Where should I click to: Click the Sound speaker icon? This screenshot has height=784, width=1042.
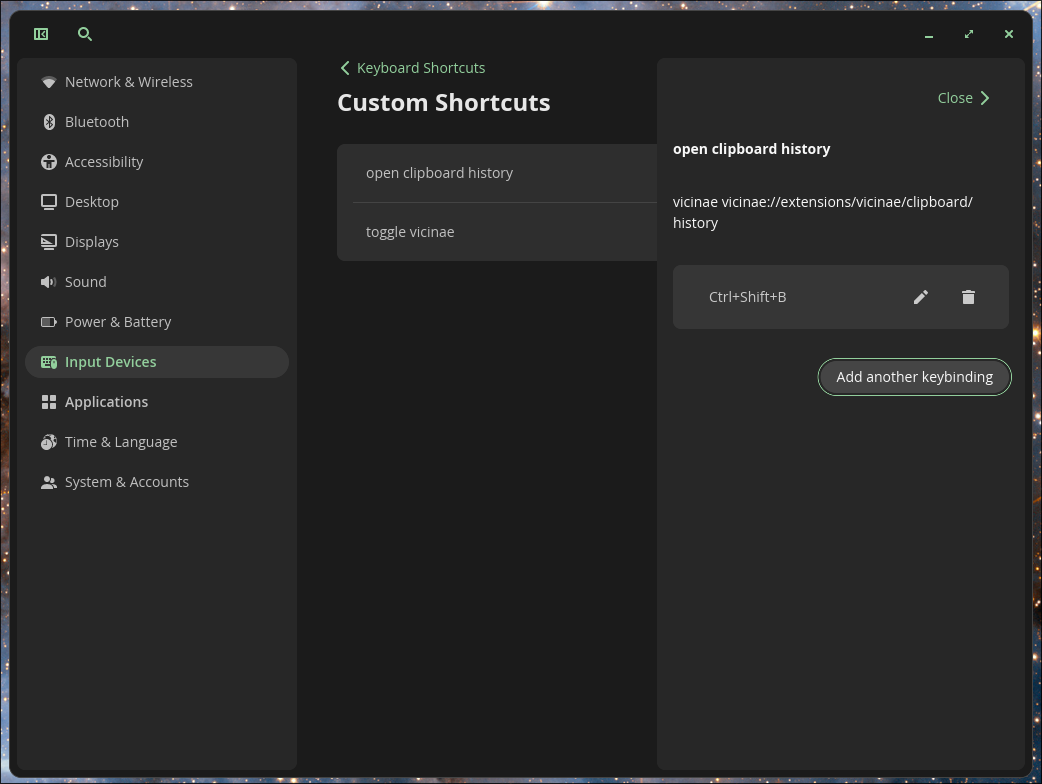pyautogui.click(x=49, y=282)
